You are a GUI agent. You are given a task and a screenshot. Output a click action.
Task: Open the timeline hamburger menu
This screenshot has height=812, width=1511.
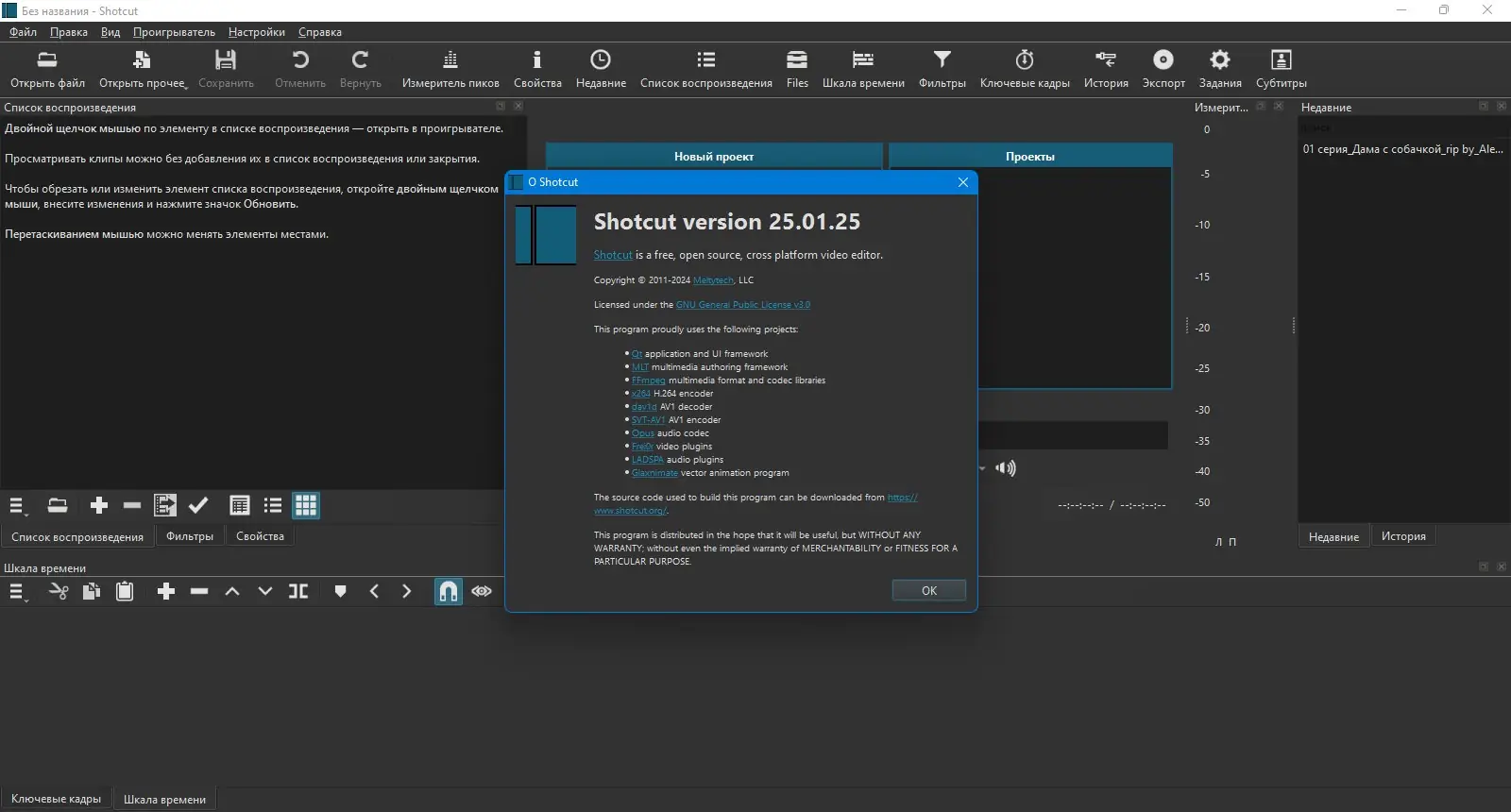click(x=17, y=592)
